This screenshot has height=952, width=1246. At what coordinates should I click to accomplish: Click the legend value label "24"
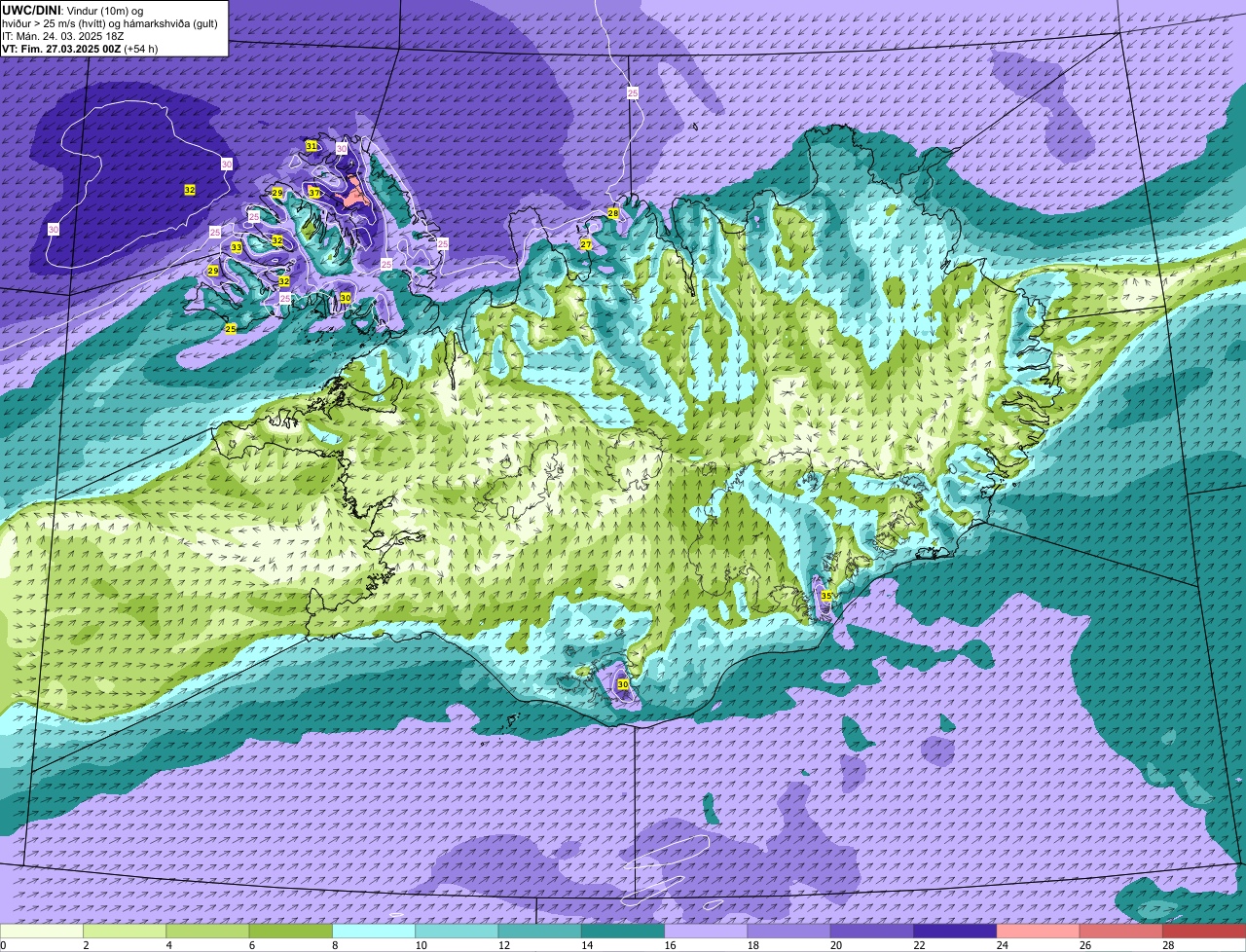tap(1002, 945)
